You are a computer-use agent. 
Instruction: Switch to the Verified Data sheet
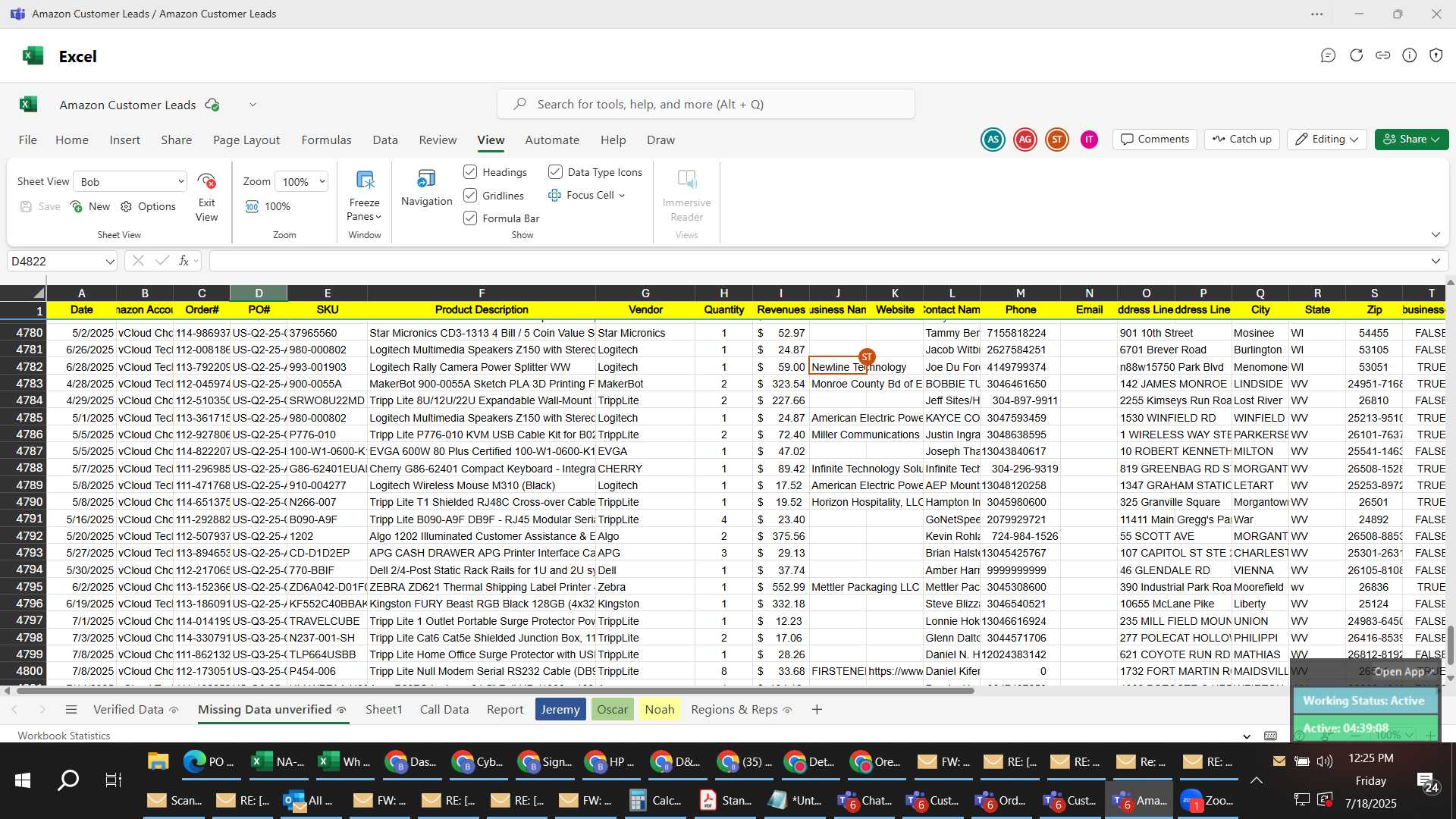coord(135,710)
